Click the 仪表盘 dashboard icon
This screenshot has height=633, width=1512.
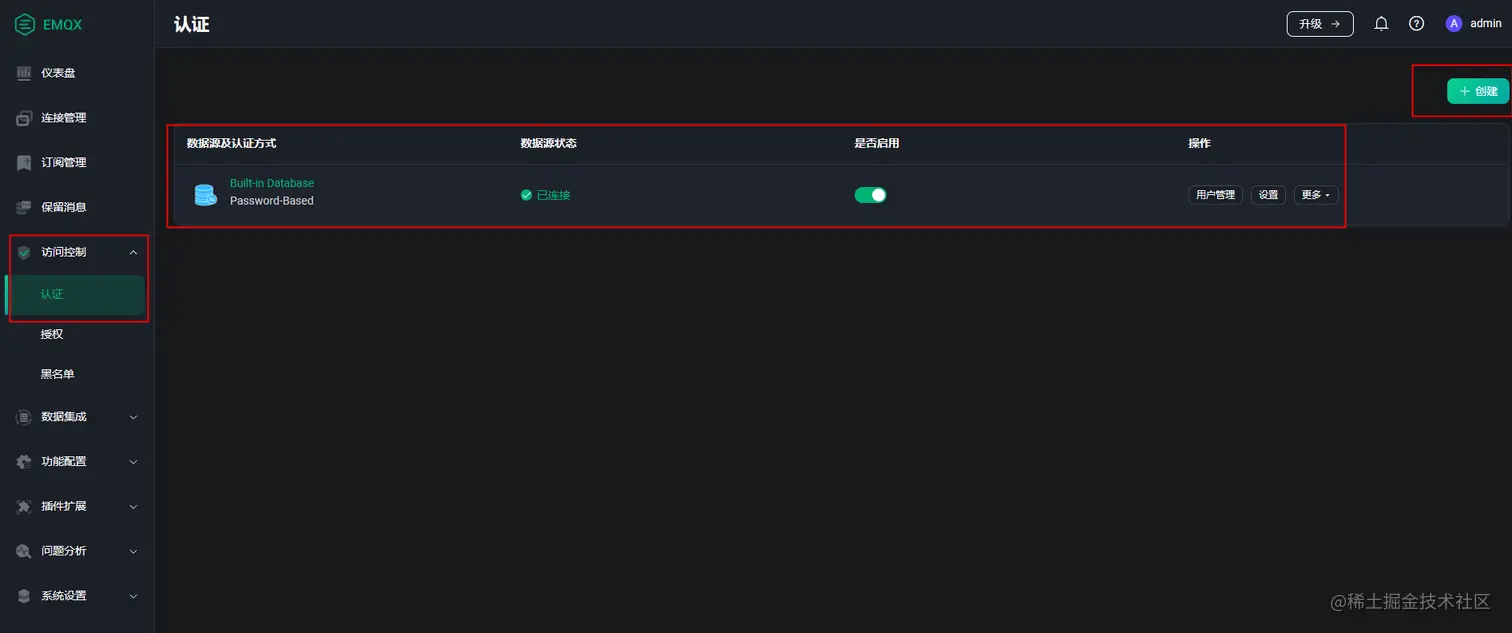click(24, 73)
